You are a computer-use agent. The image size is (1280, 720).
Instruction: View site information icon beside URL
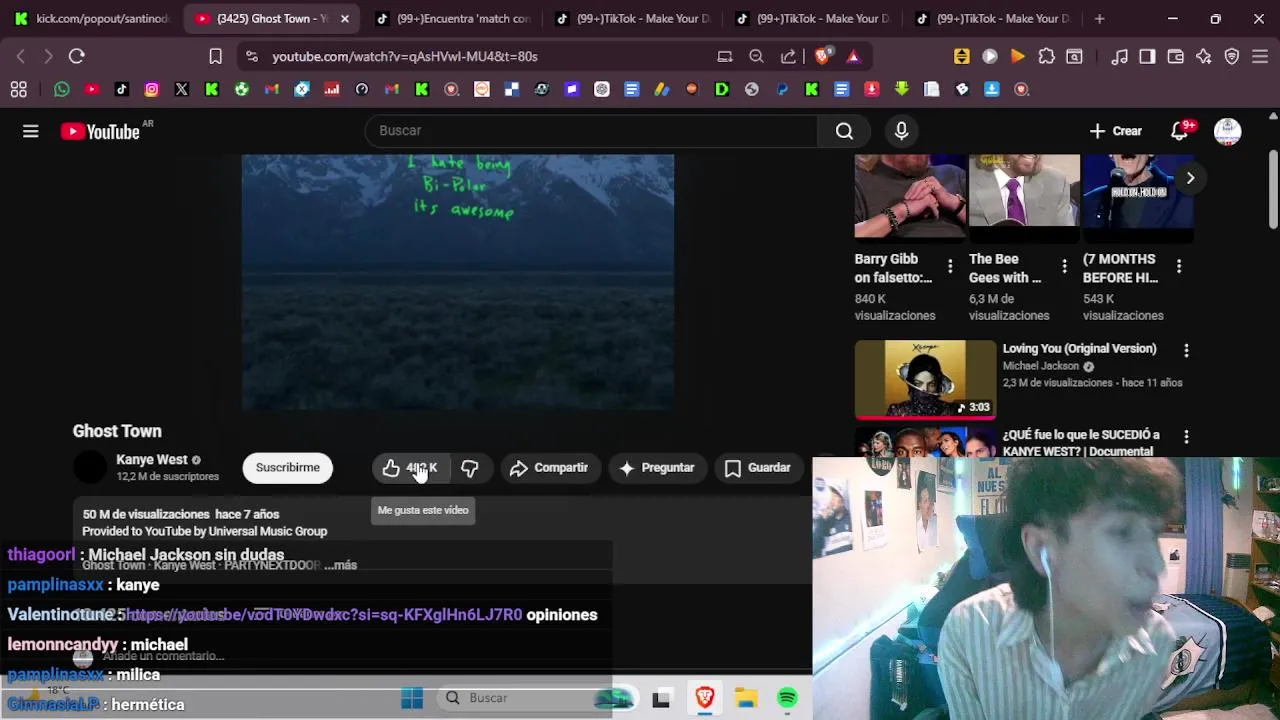coord(251,57)
